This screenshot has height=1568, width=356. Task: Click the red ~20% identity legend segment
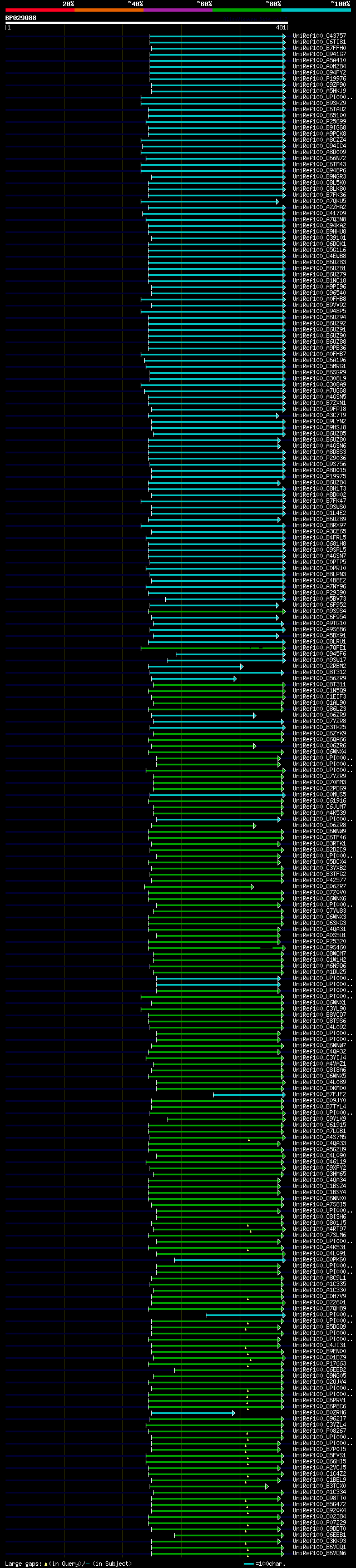click(x=39, y=10)
